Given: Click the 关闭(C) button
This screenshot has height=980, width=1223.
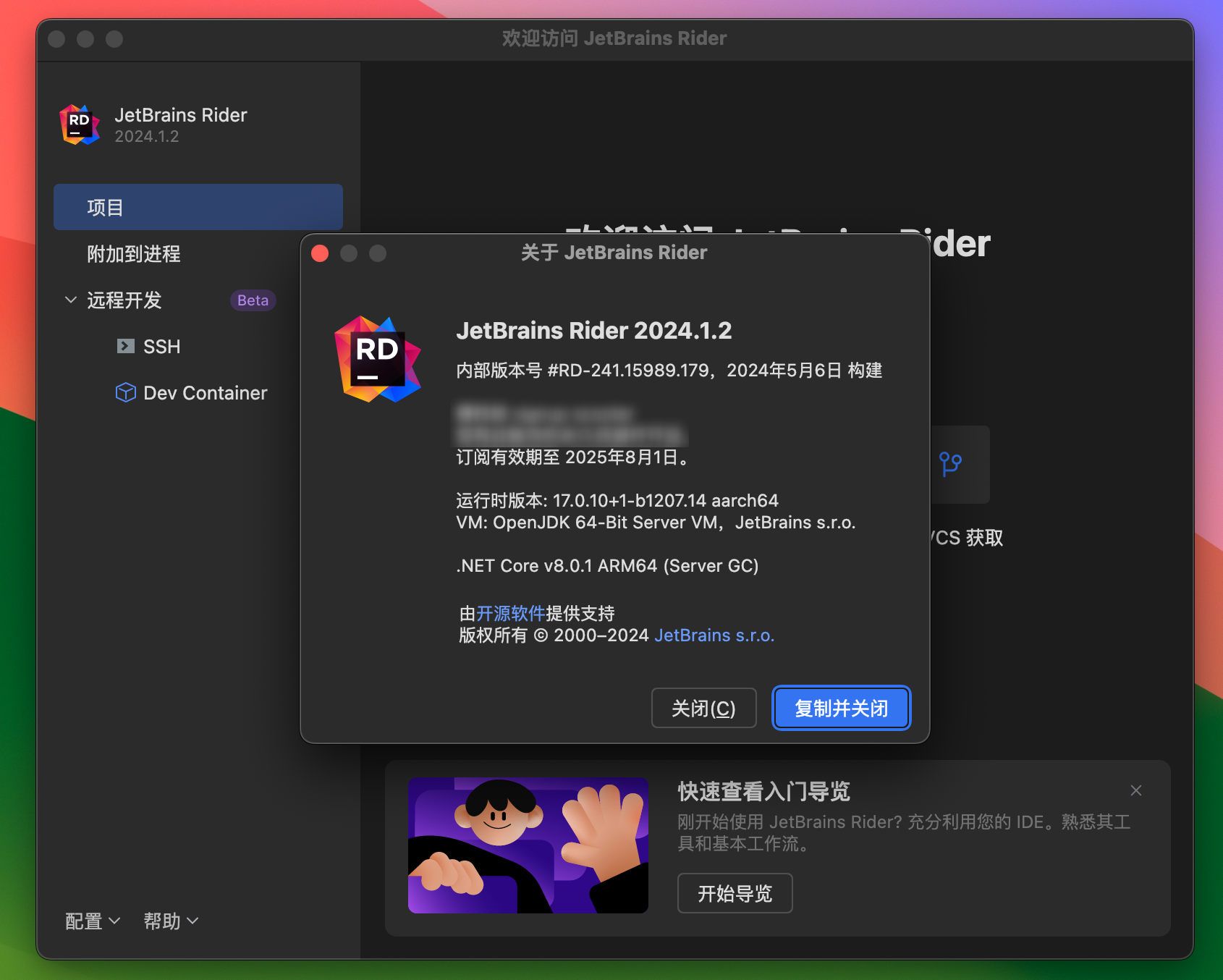Looking at the screenshot, I should [703, 708].
